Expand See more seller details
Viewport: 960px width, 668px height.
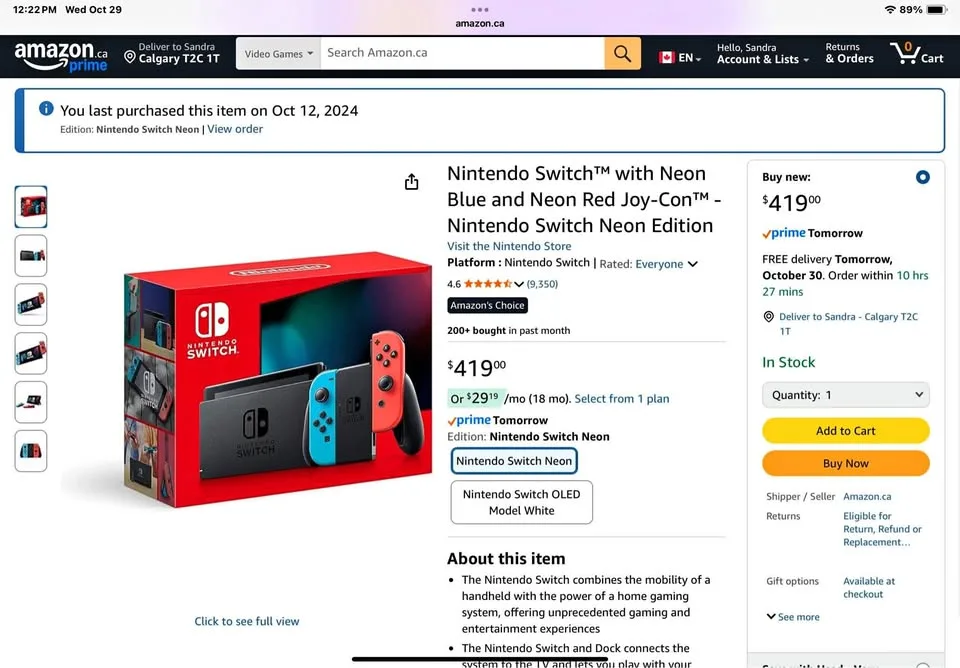(793, 617)
